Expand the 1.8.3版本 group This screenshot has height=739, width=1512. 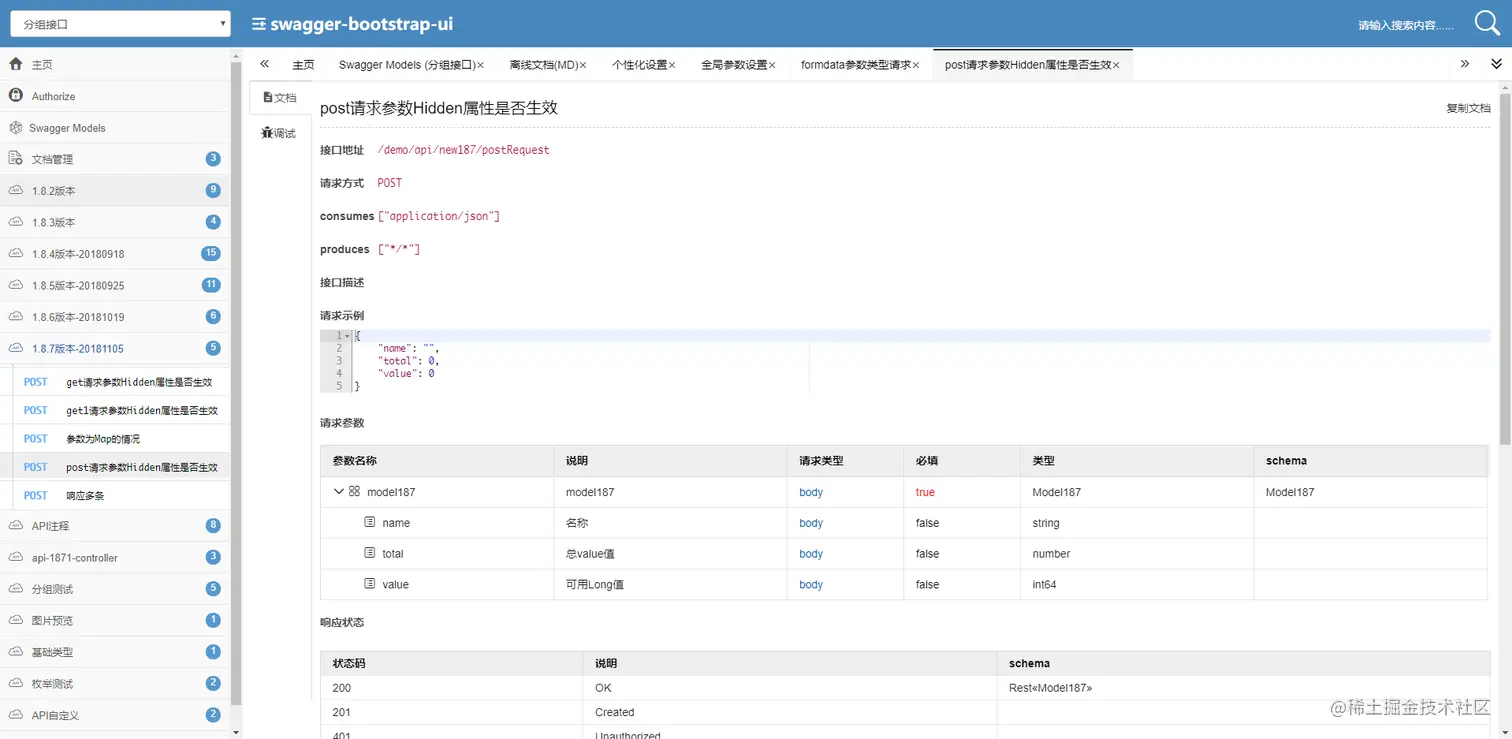(115, 222)
